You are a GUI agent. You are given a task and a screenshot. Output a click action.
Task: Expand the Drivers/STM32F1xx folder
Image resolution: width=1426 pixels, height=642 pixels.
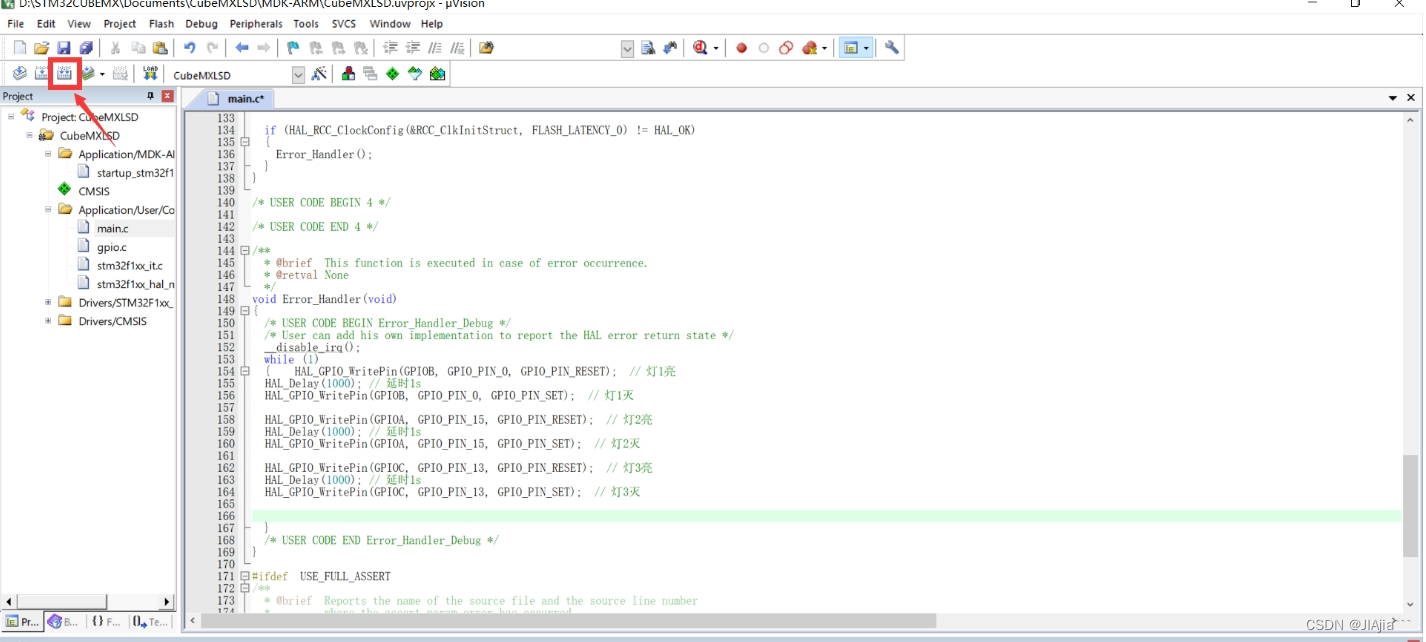coord(49,303)
